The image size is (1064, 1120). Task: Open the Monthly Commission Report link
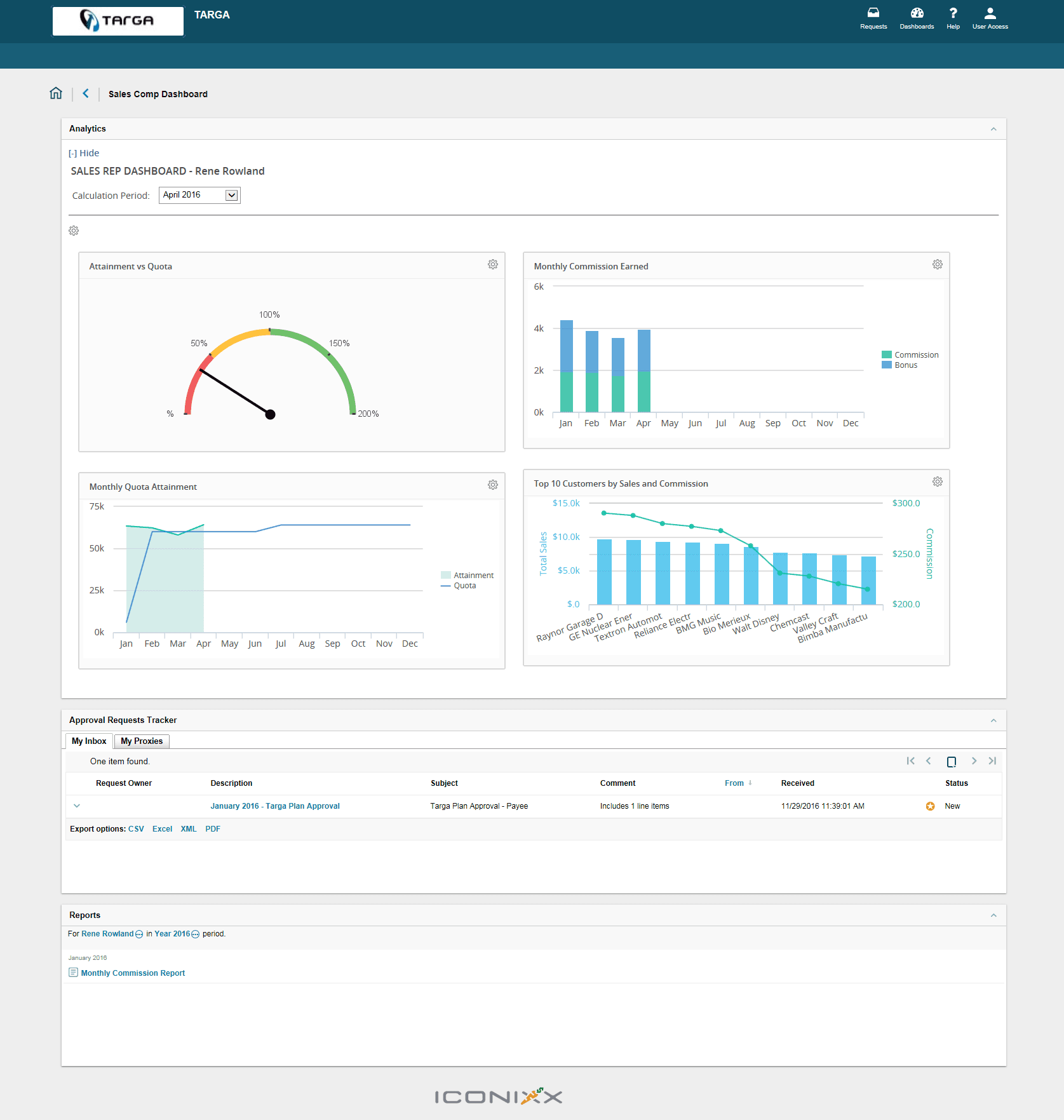click(133, 973)
